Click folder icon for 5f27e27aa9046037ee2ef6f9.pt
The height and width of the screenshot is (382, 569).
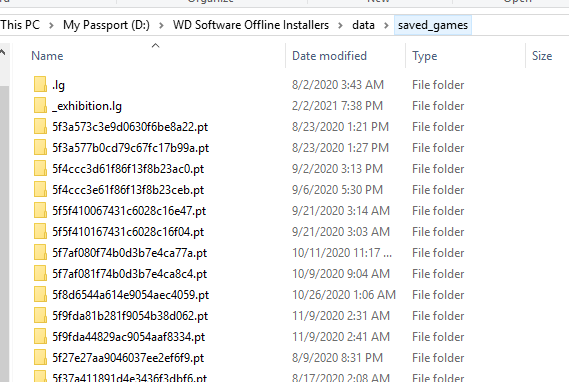pos(40,358)
